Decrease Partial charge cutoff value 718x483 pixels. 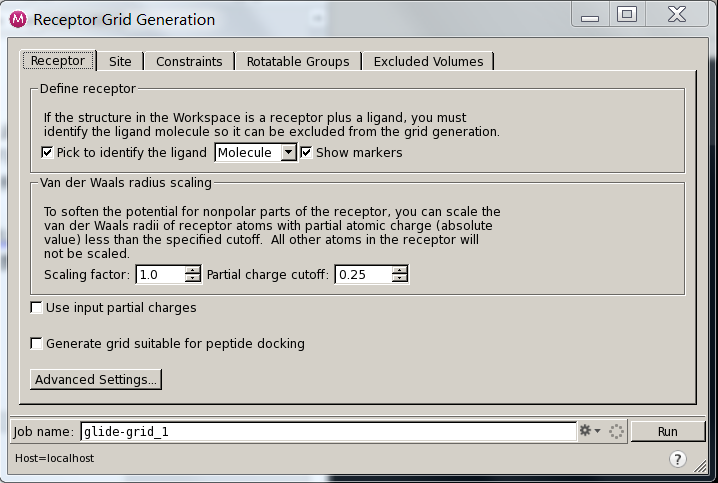(400, 278)
